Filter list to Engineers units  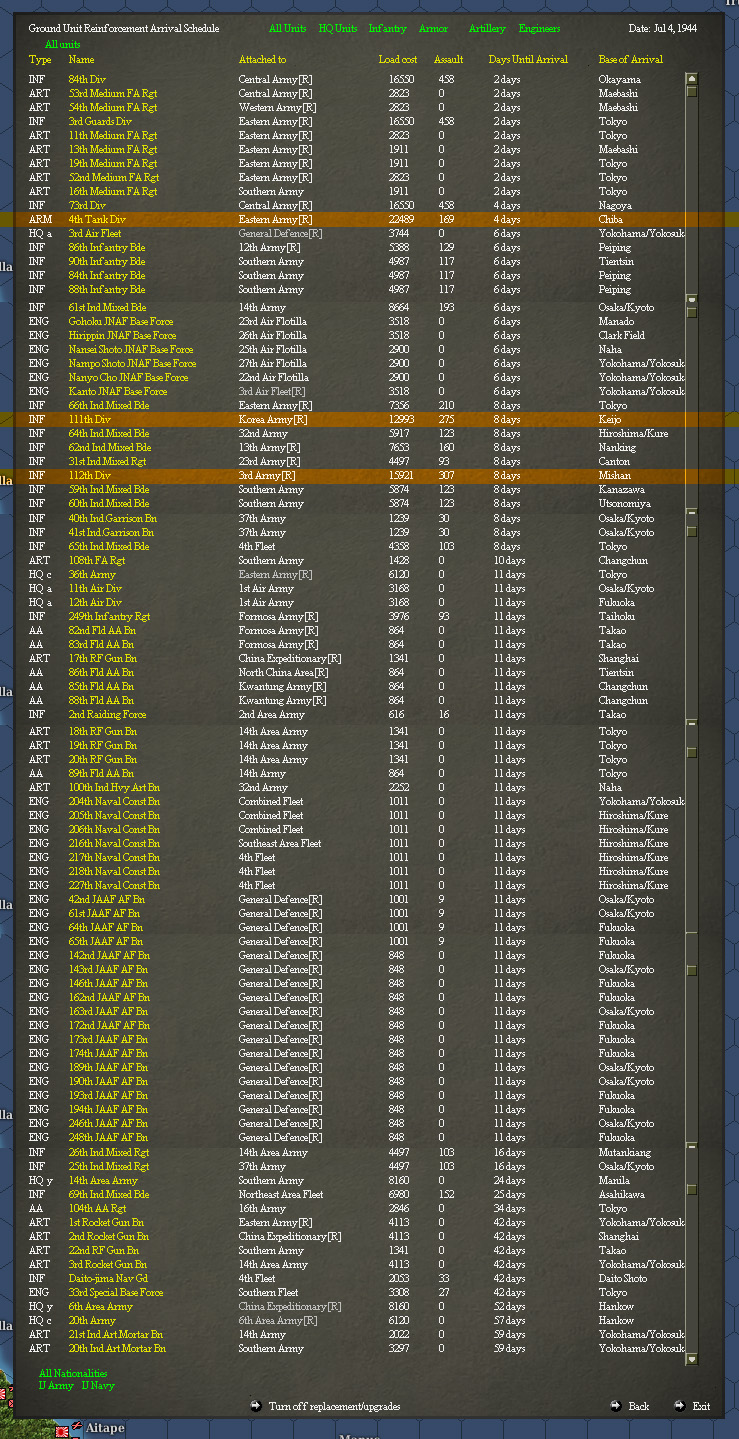tap(539, 29)
